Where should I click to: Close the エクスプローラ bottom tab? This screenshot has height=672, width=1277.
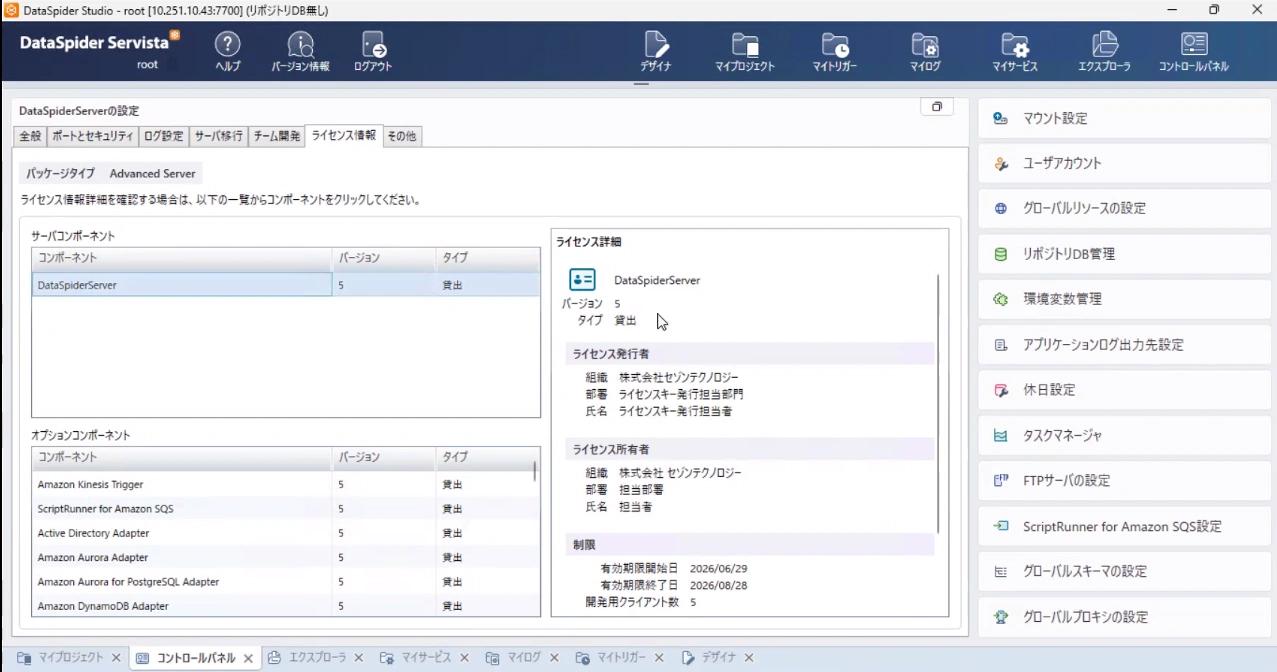(360, 658)
